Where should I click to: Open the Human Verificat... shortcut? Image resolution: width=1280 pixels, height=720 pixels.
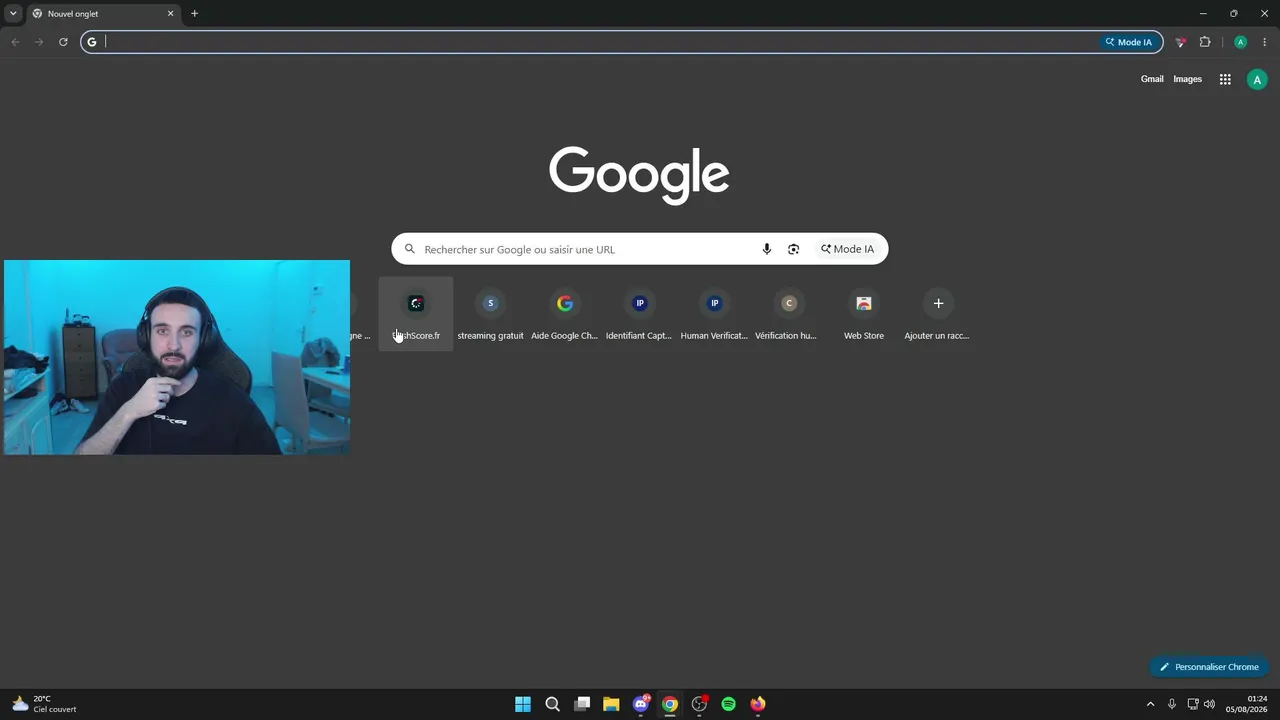click(x=714, y=313)
